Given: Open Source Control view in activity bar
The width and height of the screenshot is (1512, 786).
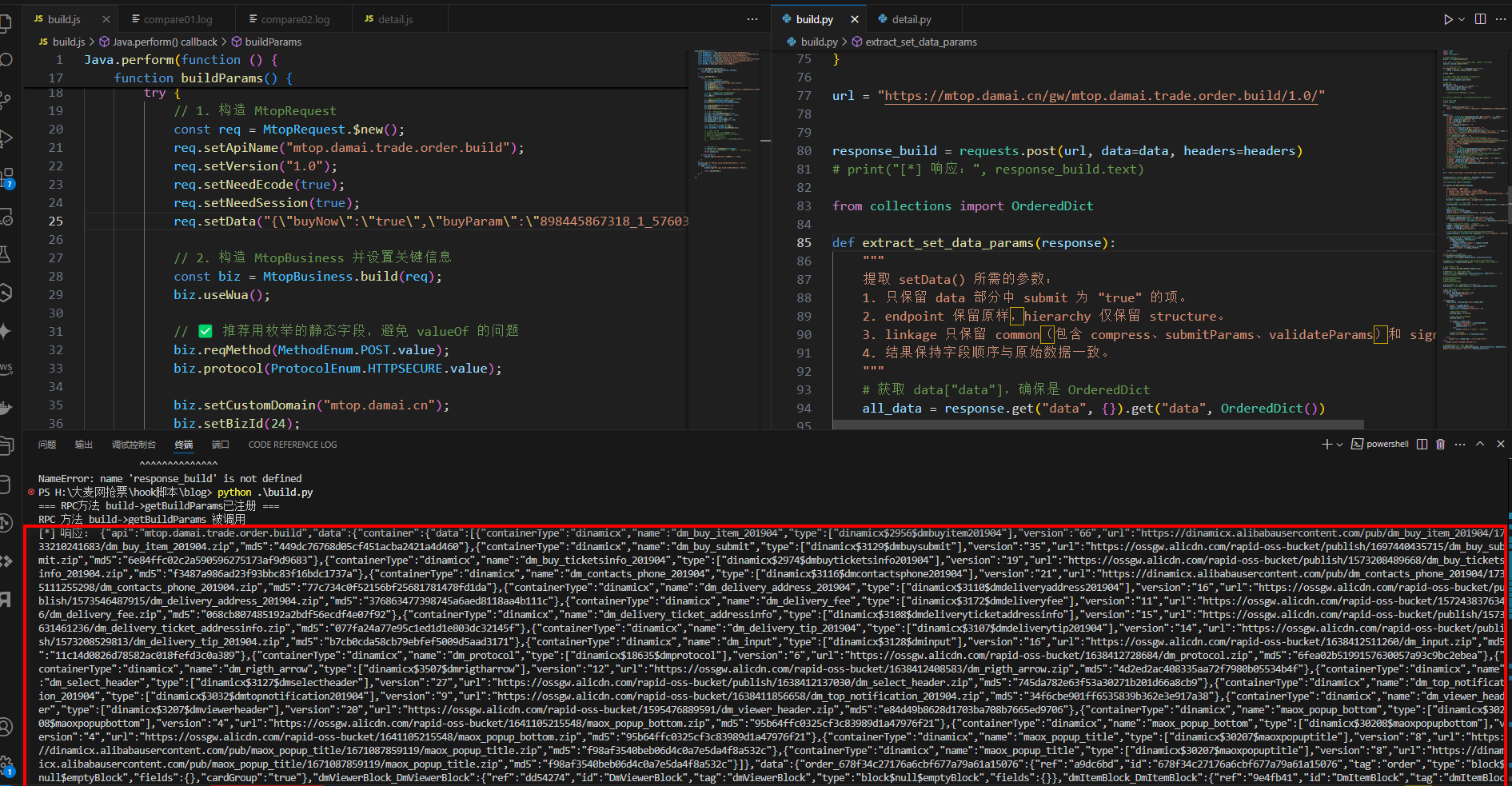Looking at the screenshot, I should click(5, 100).
